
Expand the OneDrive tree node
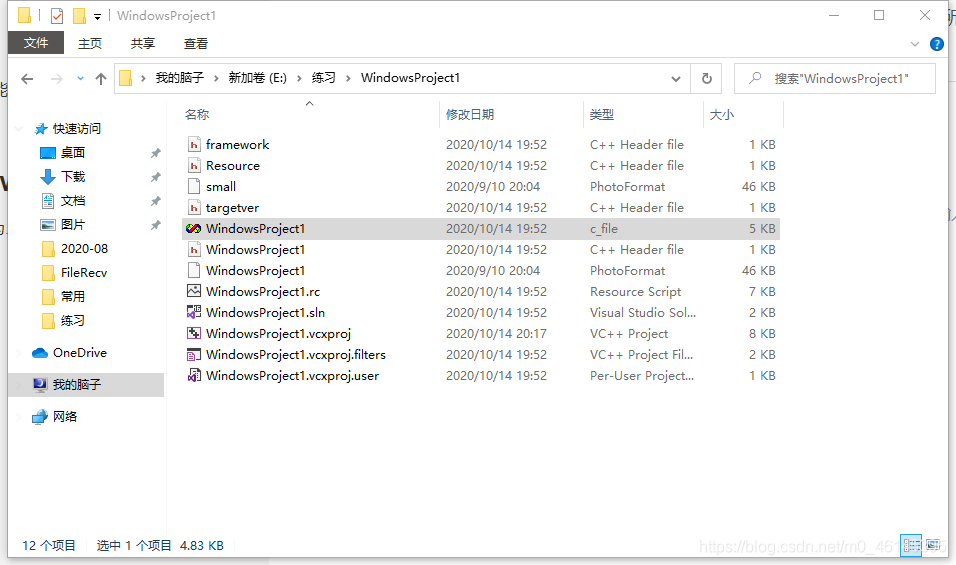coord(19,353)
